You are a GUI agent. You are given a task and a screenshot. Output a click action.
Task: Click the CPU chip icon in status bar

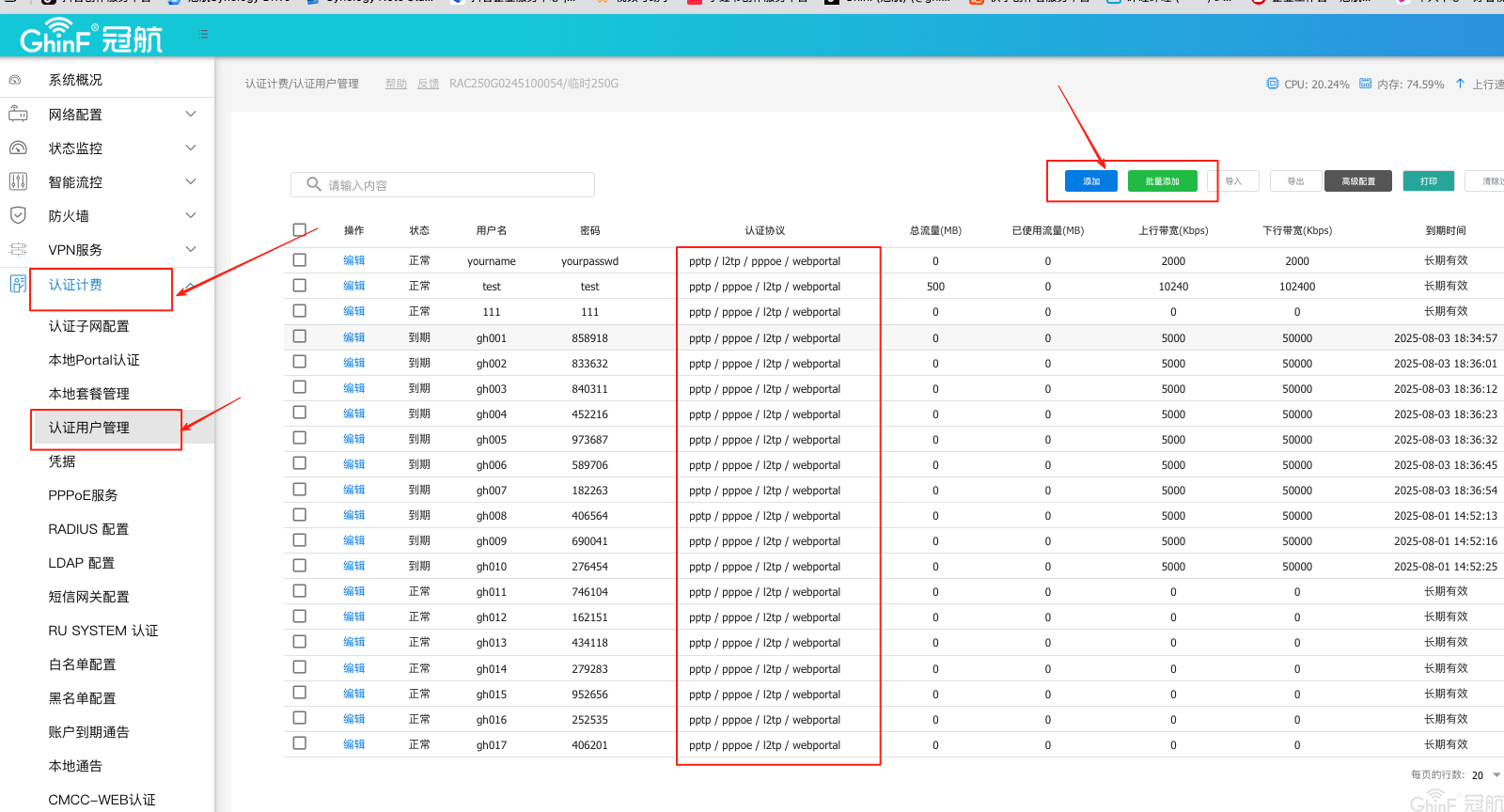pos(1272,84)
